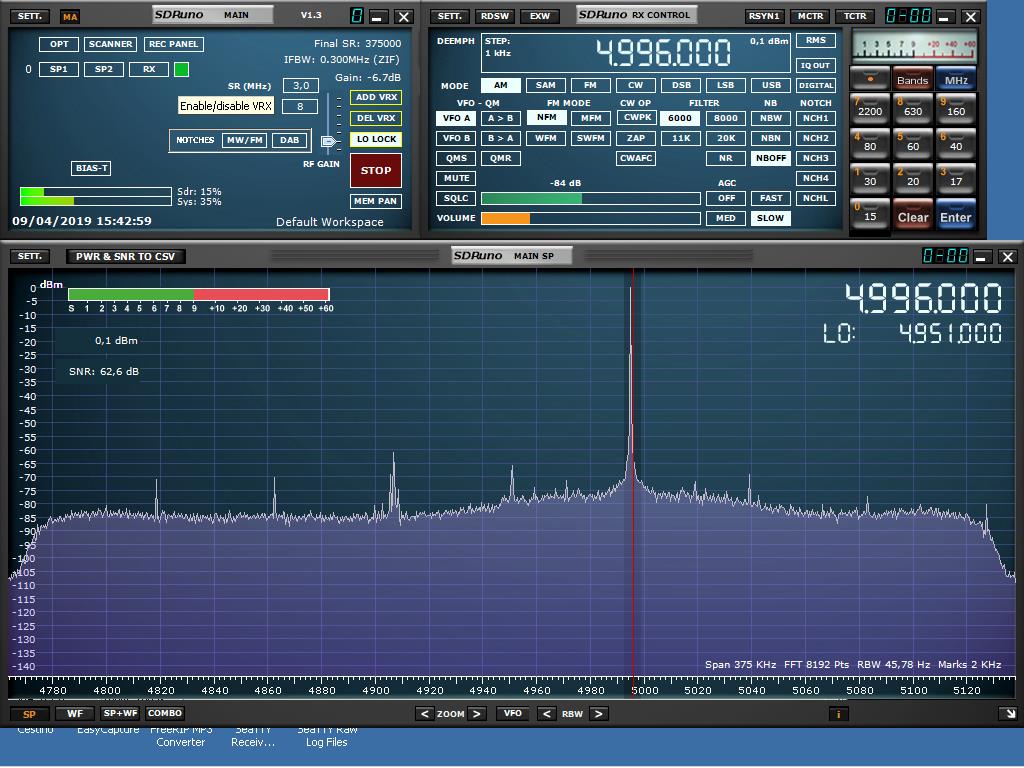Toggle the MUTE button

pyautogui.click(x=456, y=178)
